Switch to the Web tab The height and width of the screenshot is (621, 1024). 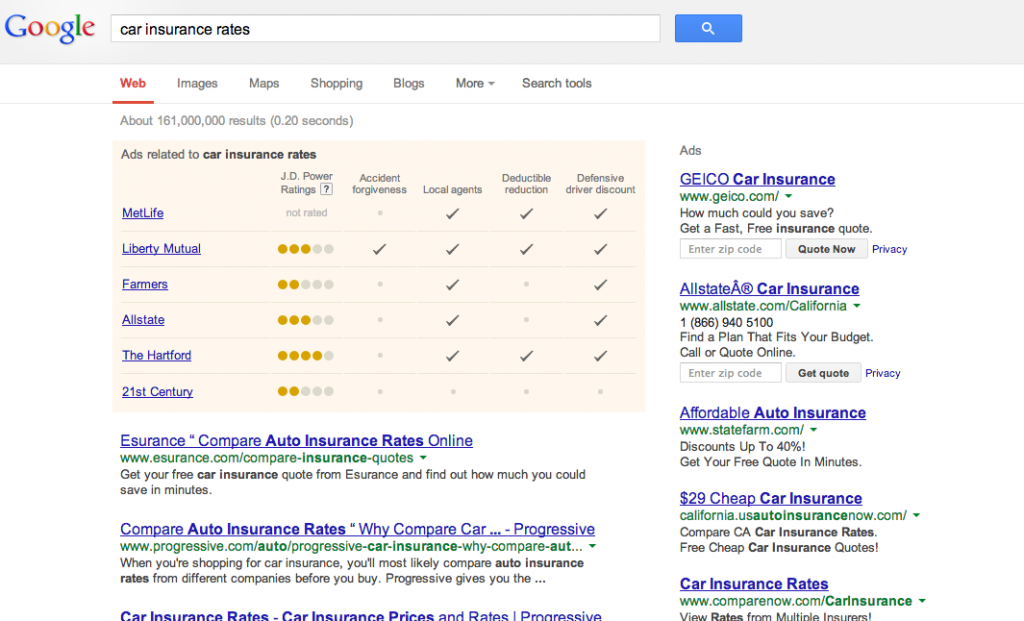pos(133,84)
